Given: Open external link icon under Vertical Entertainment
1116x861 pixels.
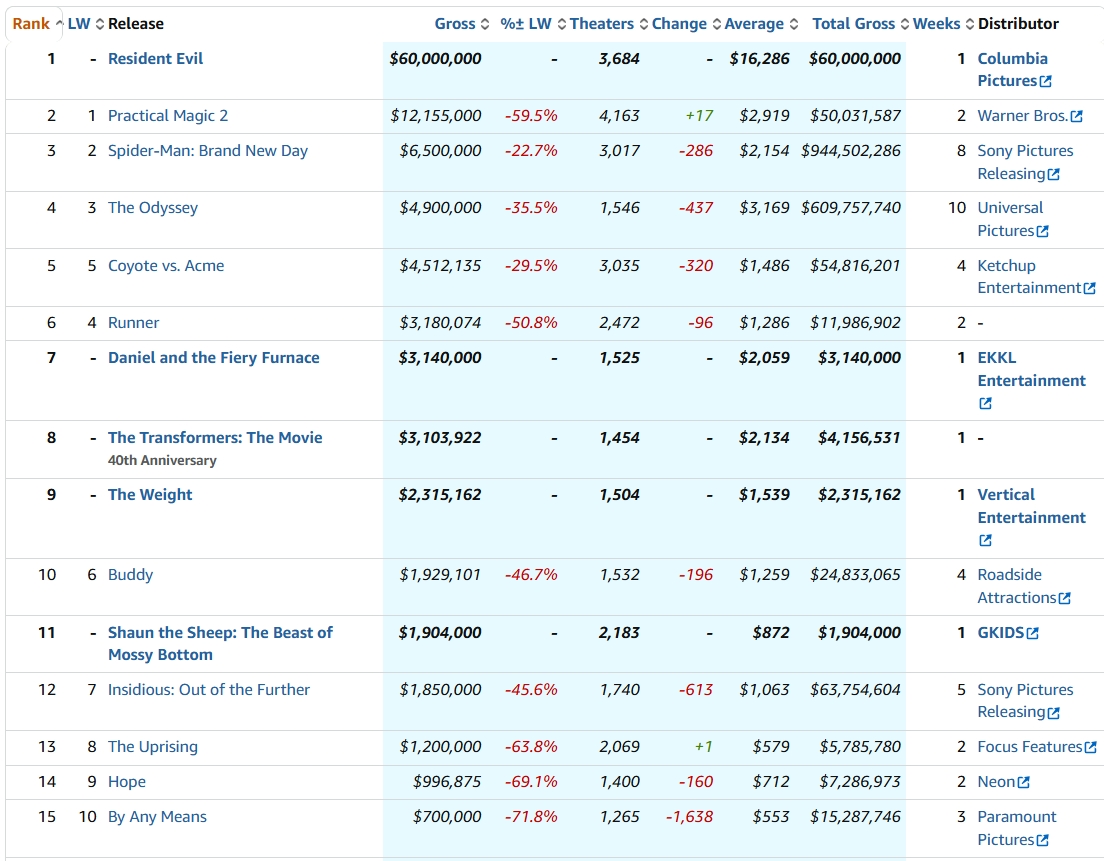Looking at the screenshot, I should tap(985, 540).
